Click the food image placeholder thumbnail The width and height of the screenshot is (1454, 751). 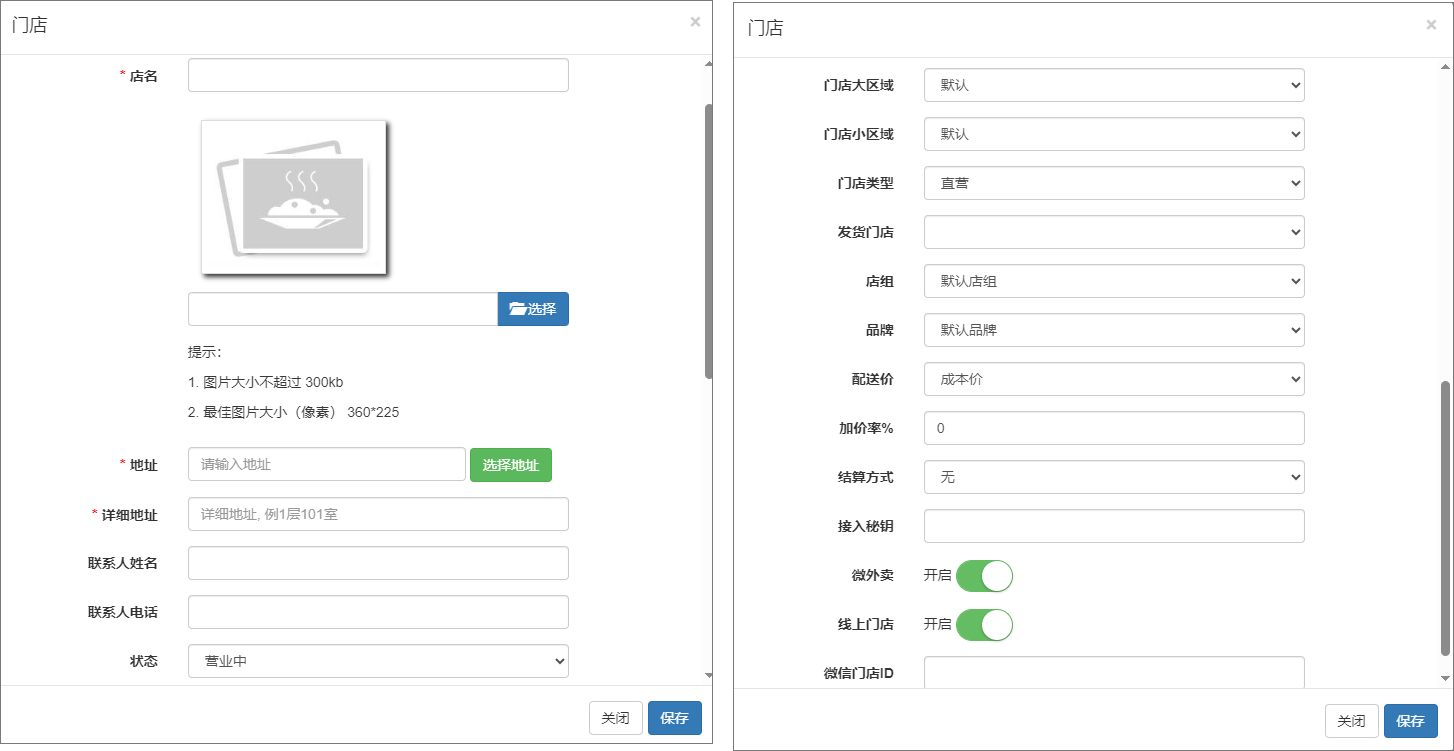click(294, 197)
